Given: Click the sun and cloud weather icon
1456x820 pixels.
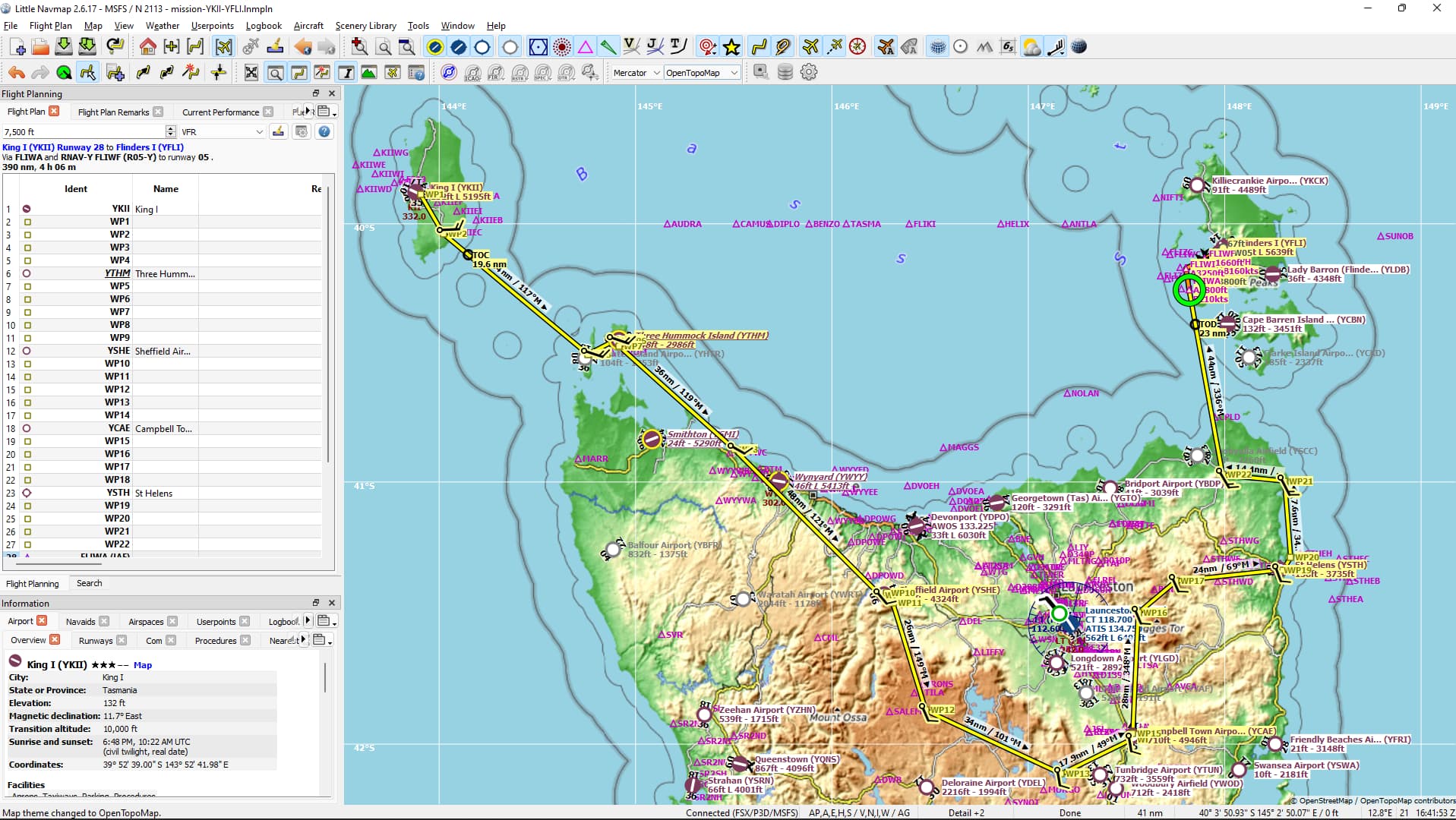Looking at the screenshot, I should [x=1031, y=47].
